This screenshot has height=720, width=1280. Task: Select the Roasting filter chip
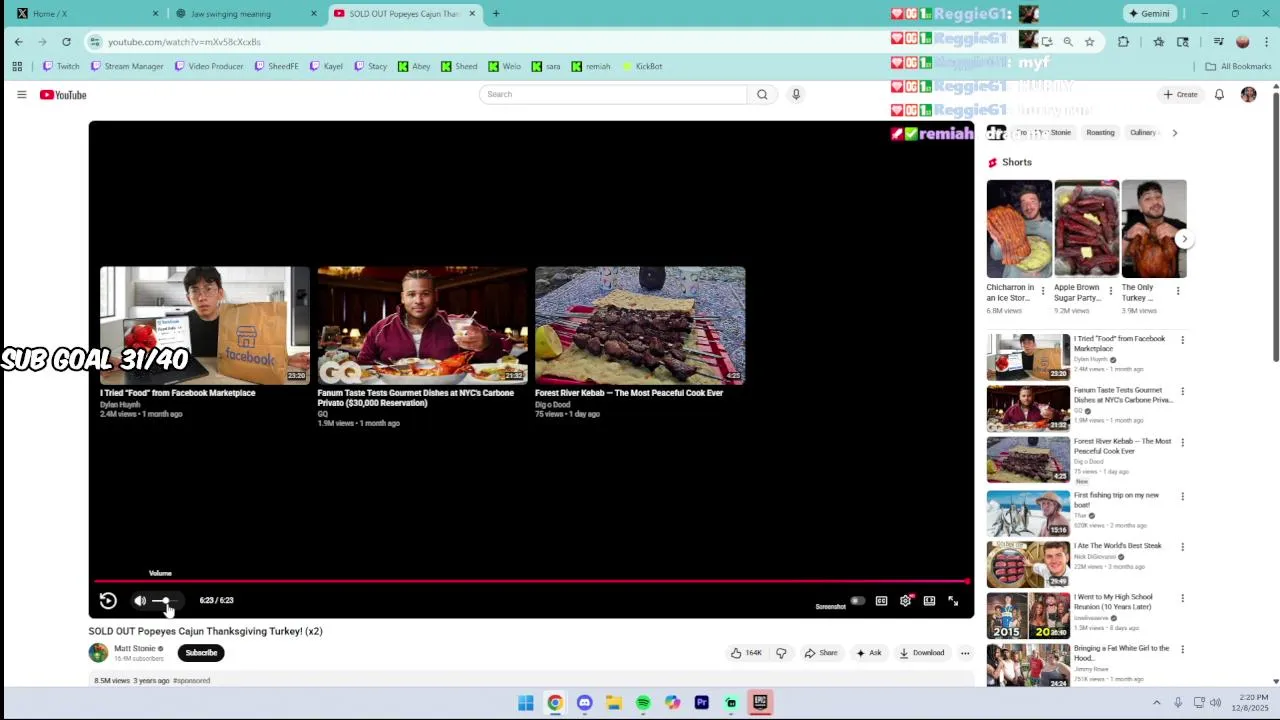[x=1100, y=132]
